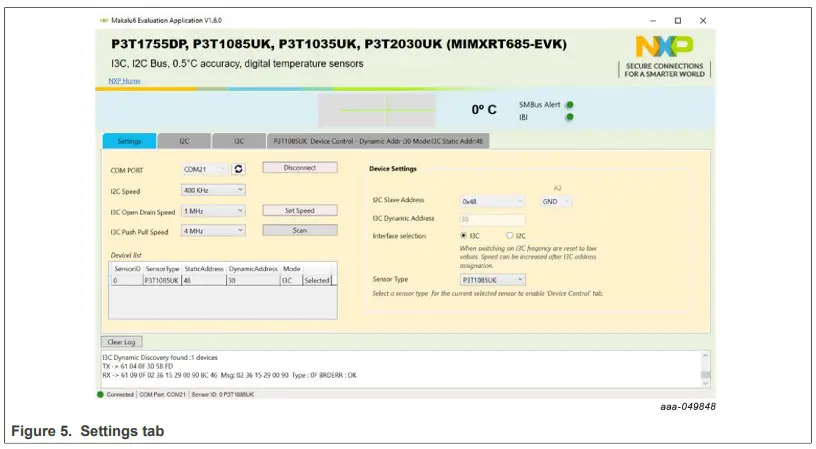Click the Scan button
The width and height of the screenshot is (816, 449).
coord(300,230)
